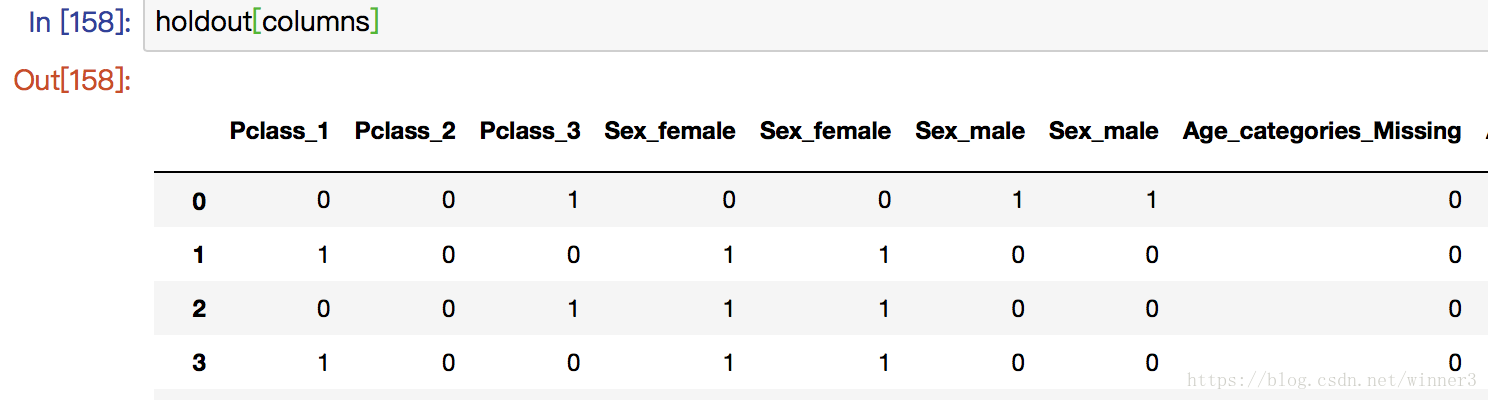Click the first Sex_female column header
The image size is (1488, 400).
pos(670,131)
